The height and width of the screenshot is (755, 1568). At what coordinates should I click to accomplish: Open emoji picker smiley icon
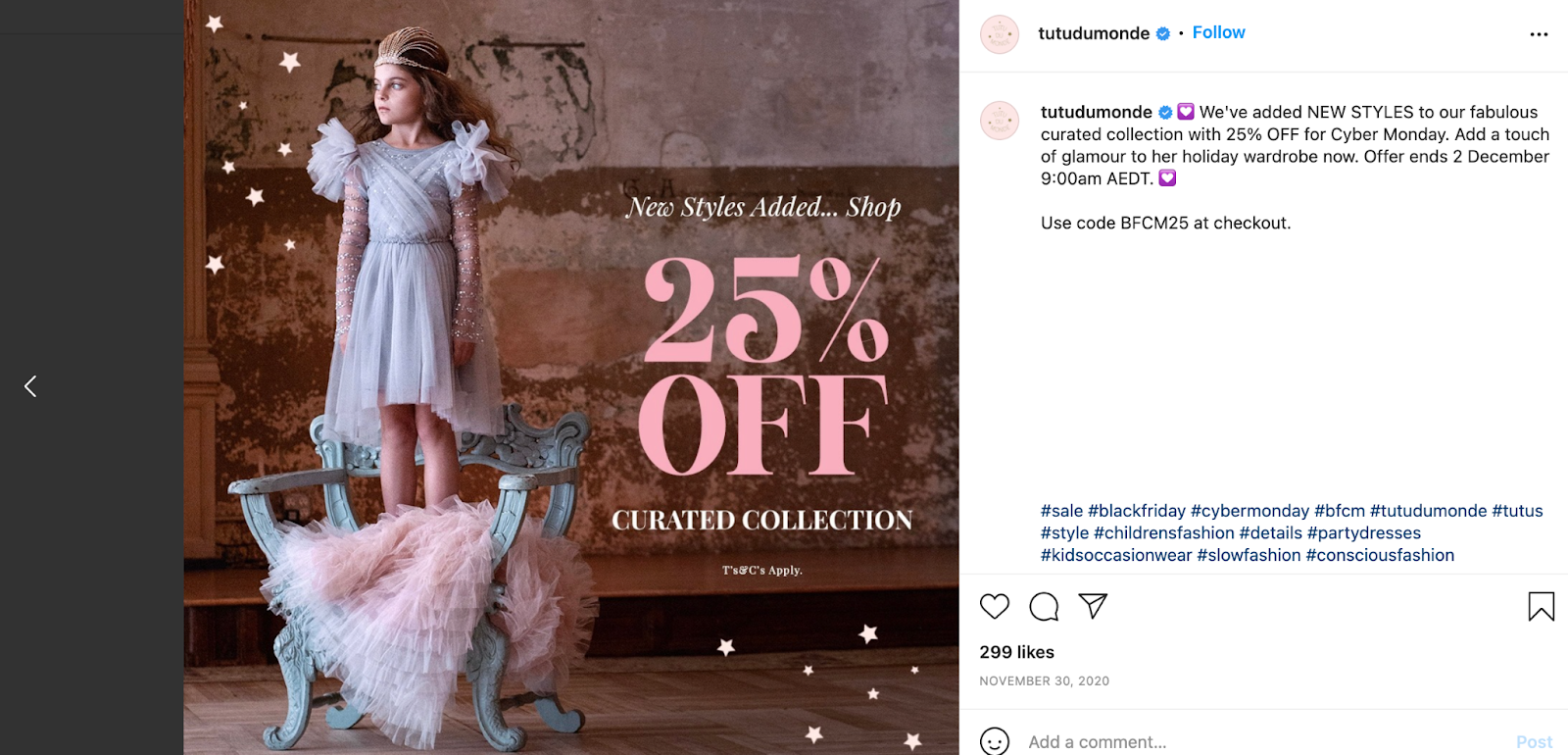[994, 742]
